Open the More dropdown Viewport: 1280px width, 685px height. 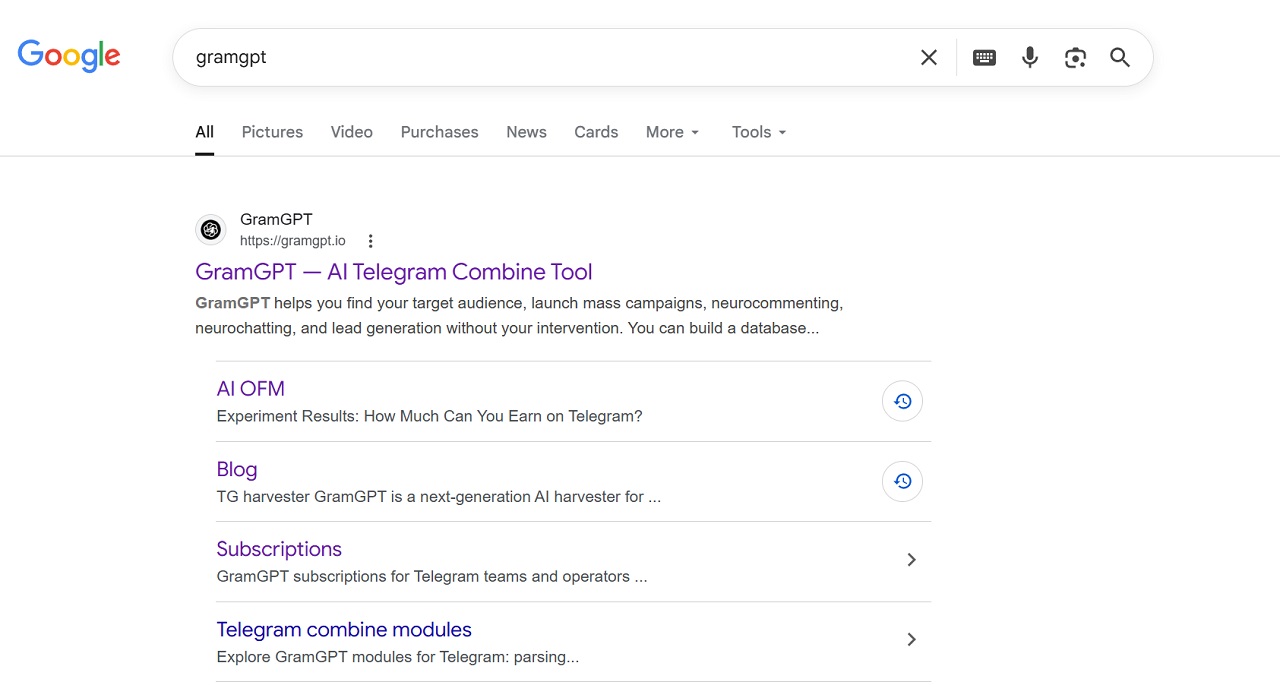pos(672,132)
